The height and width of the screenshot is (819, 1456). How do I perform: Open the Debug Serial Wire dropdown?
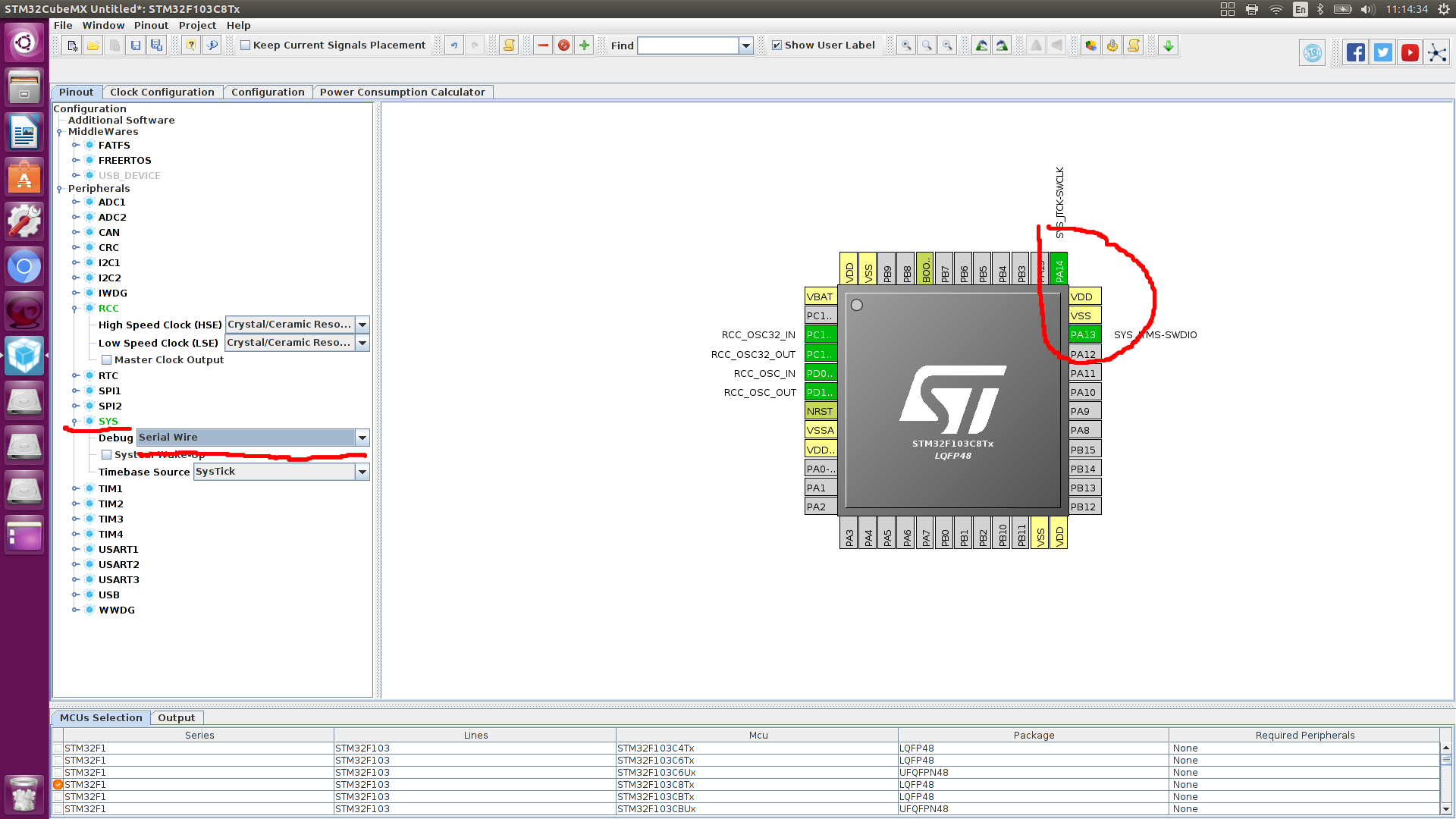click(x=362, y=438)
